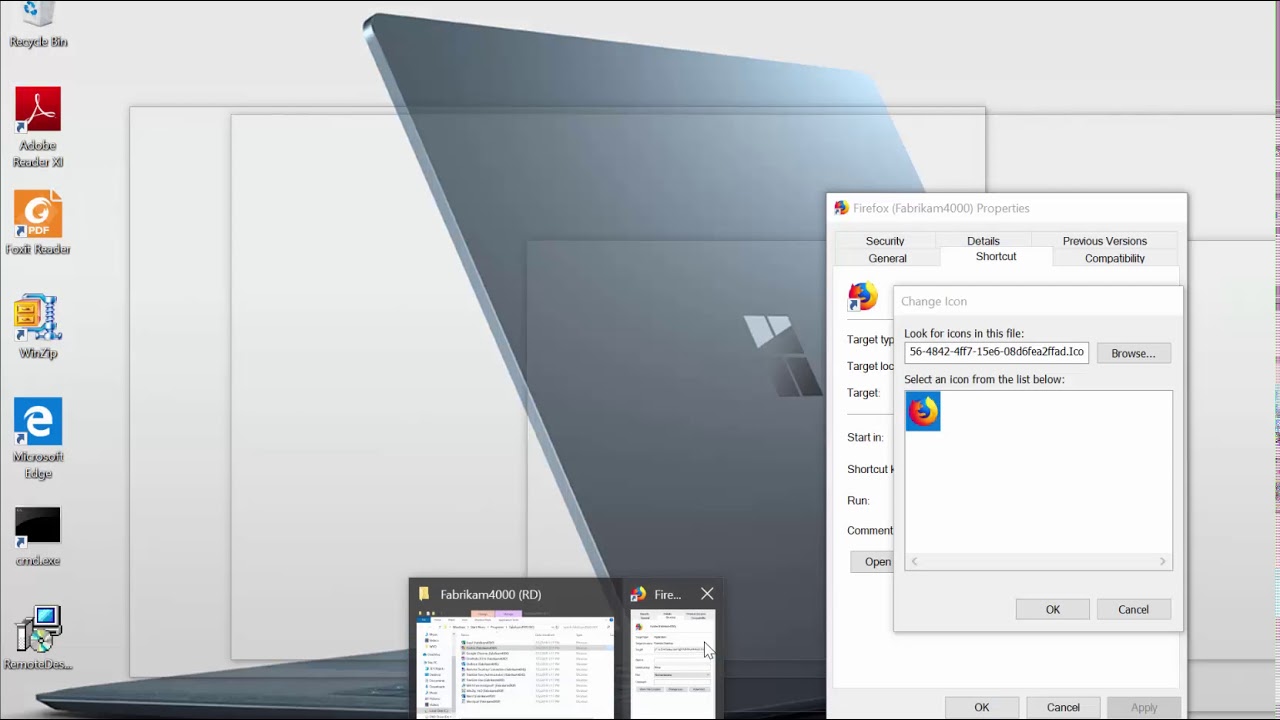Click the Firefox icon in Properties title bar
This screenshot has height=720, width=1280.
pos(841,208)
